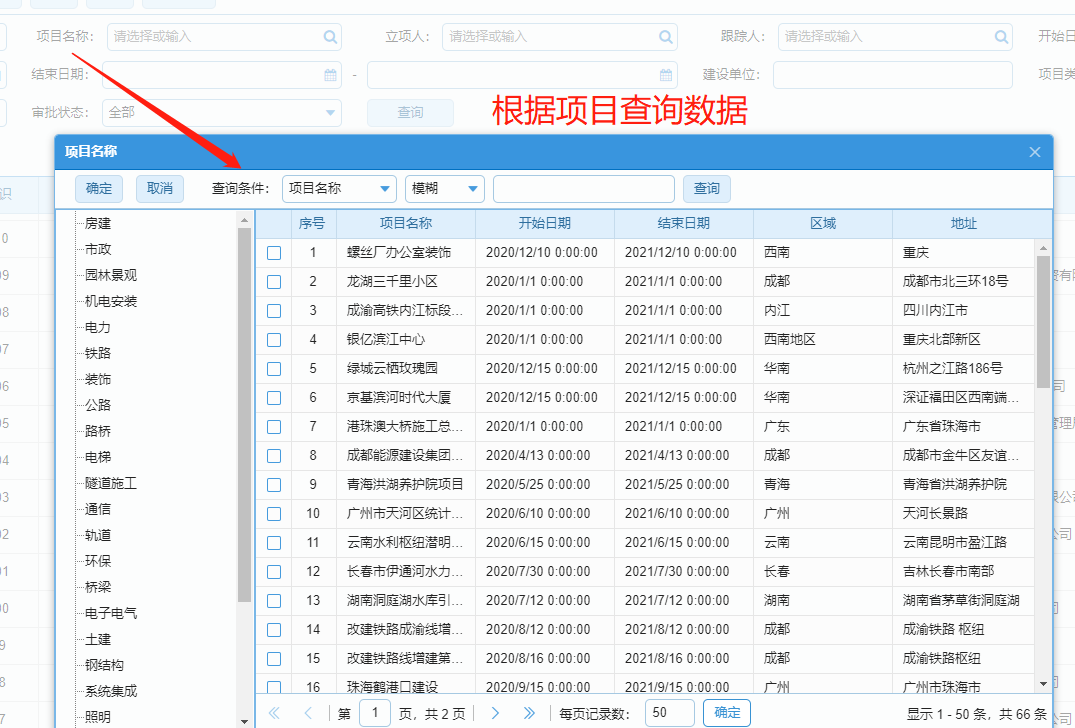1075x728 pixels.
Task: Jump to last page in pager
Action: pos(529,713)
